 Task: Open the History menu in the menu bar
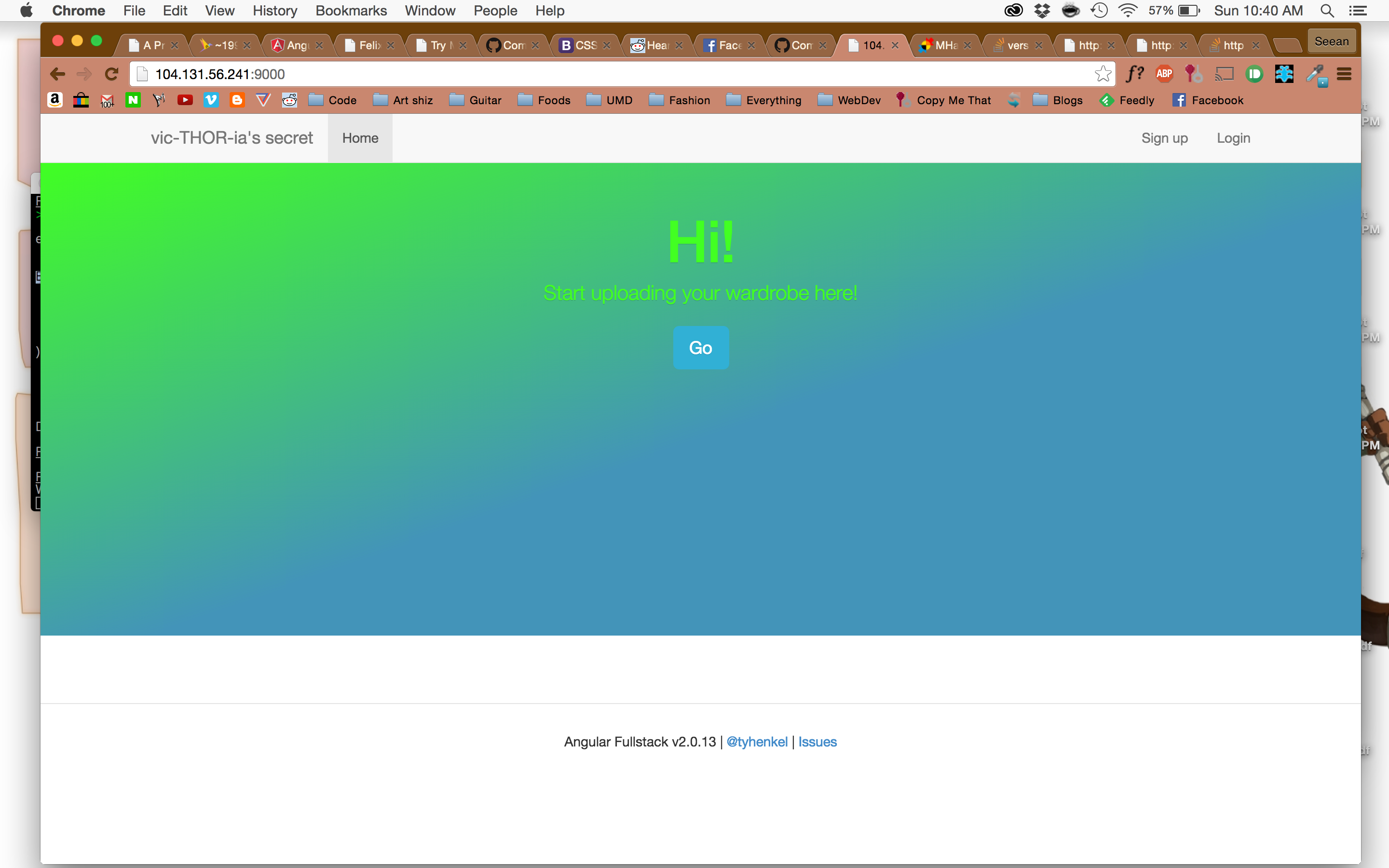tap(274, 11)
